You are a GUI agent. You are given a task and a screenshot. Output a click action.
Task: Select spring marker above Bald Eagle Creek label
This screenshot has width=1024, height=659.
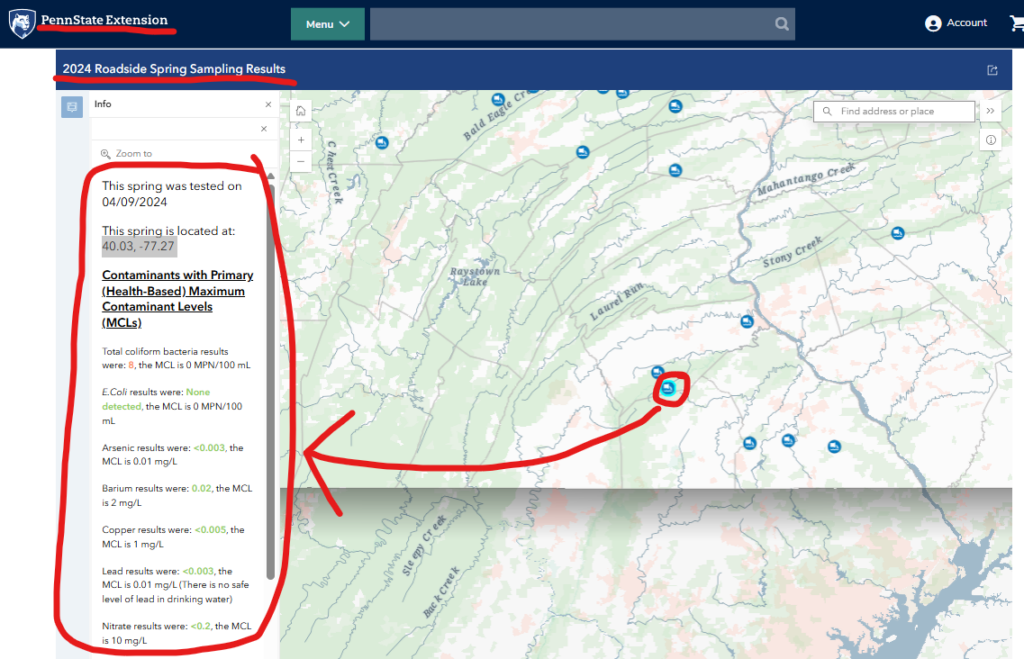[x=498, y=99]
